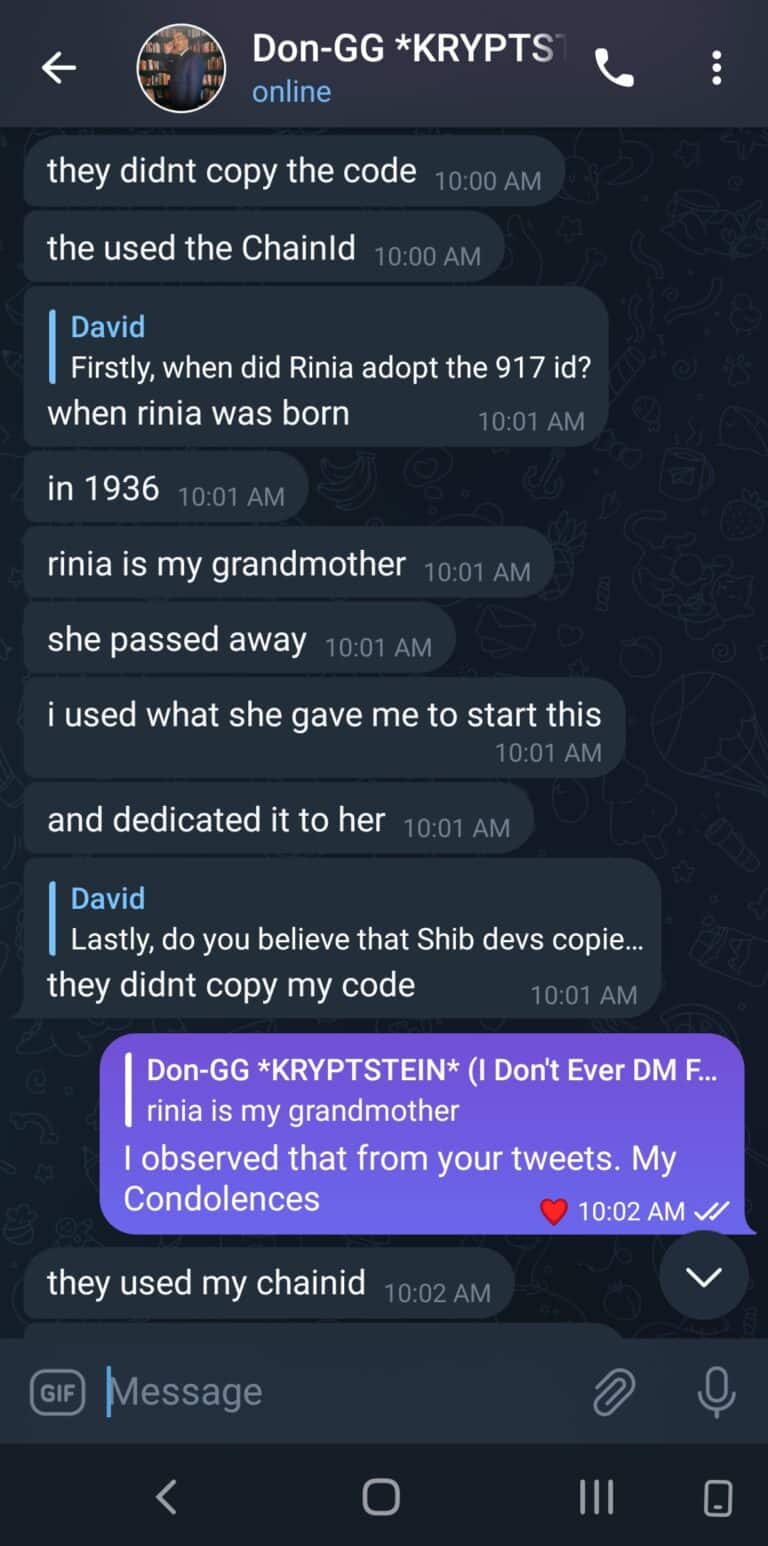Screen dimensions: 768x1546
Task: Open the three-dot overflow menu
Action: pyautogui.click(x=716, y=67)
